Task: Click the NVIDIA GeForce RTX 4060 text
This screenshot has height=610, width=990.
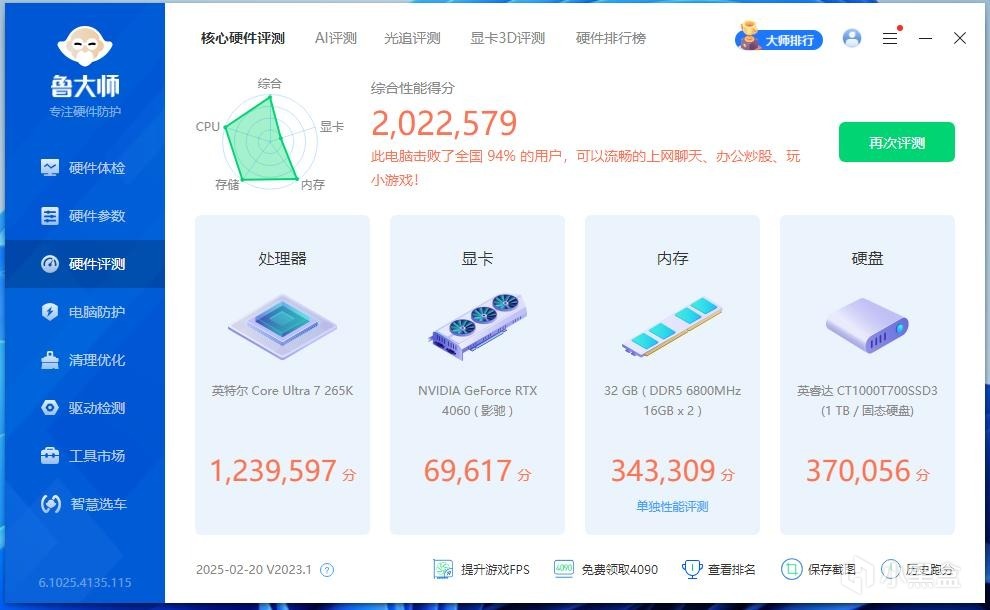Action: (477, 400)
